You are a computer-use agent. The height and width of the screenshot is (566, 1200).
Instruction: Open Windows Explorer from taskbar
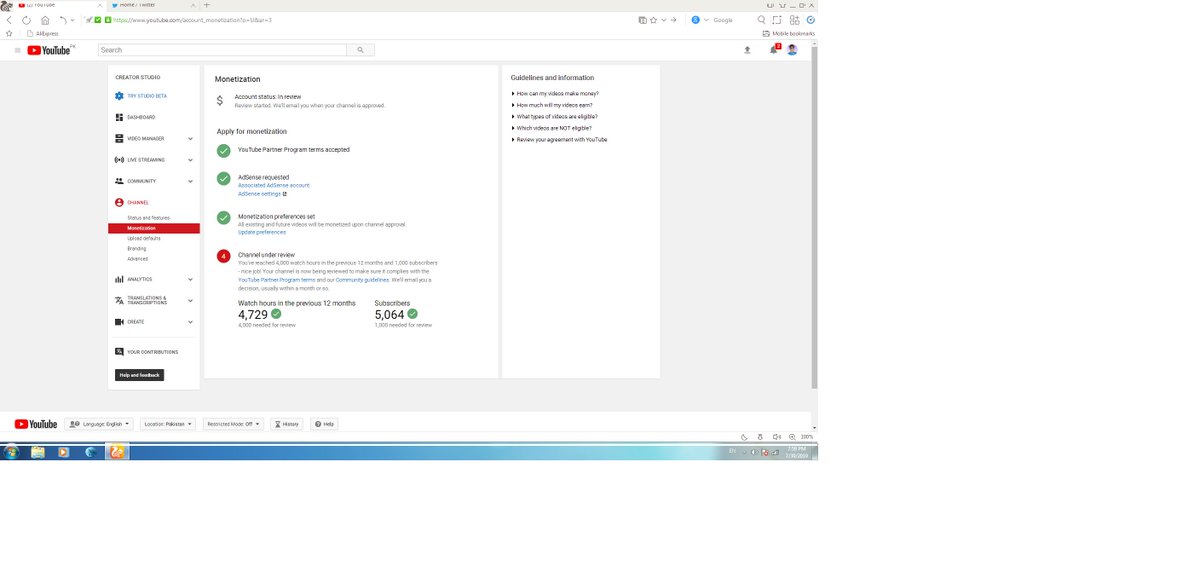(38, 452)
